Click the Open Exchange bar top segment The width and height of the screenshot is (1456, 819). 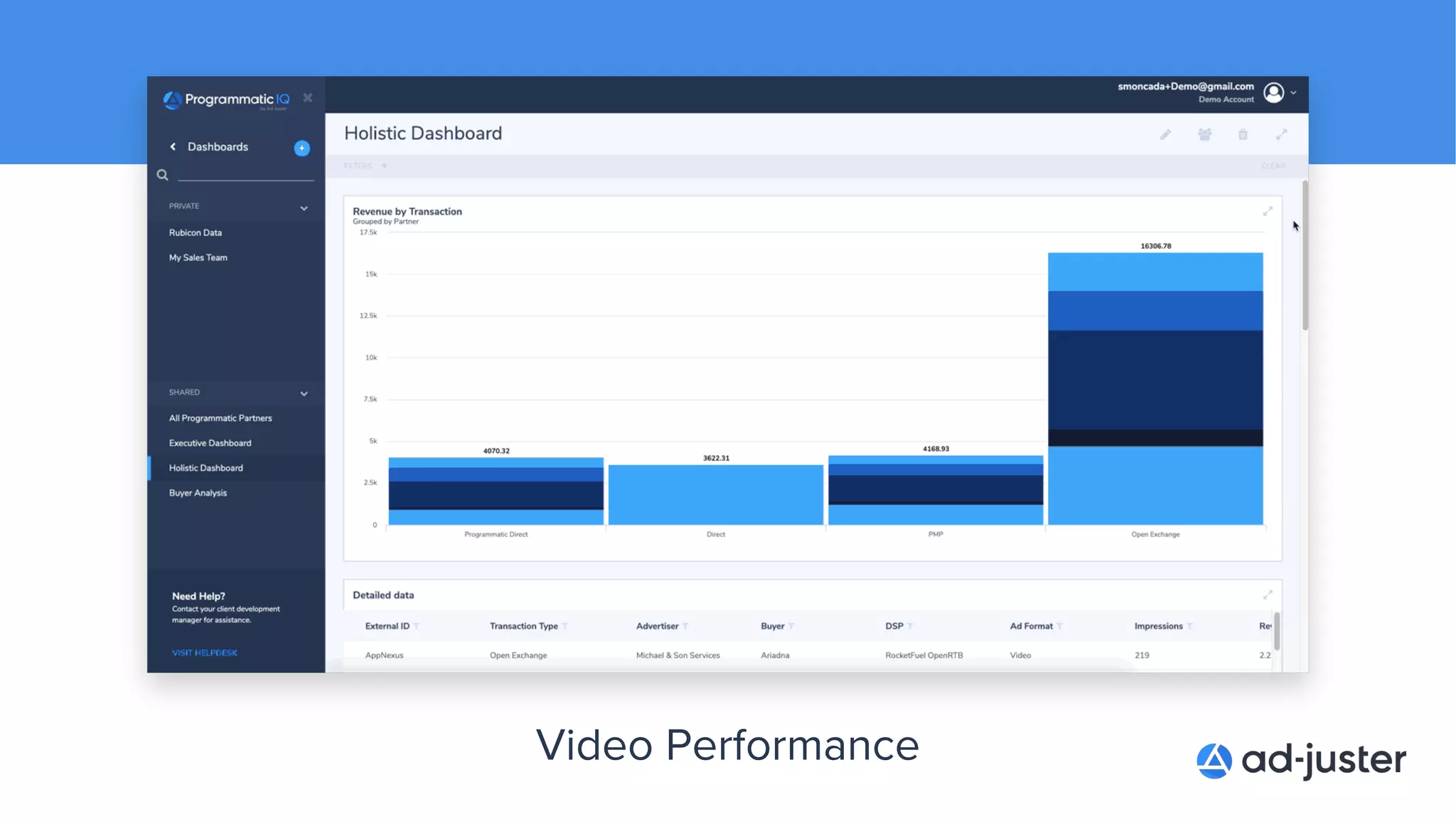[1155, 272]
